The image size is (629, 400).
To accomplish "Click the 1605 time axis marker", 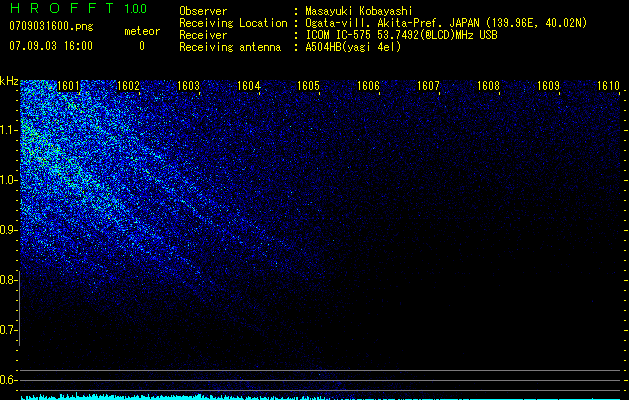I will pos(308,86).
